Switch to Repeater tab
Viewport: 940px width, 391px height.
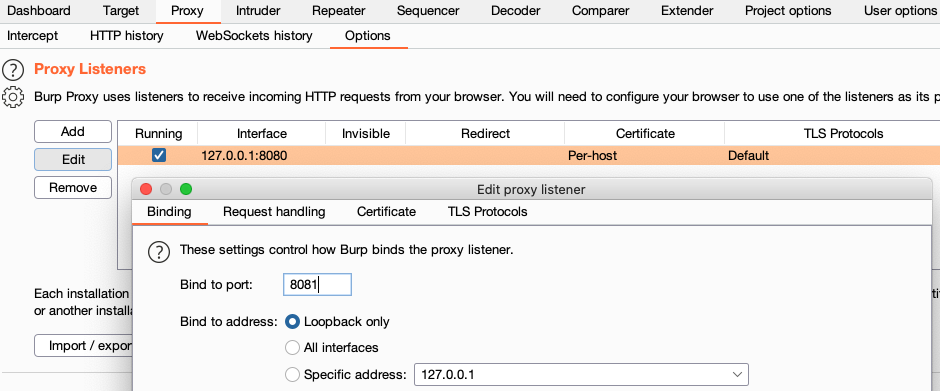point(339,11)
